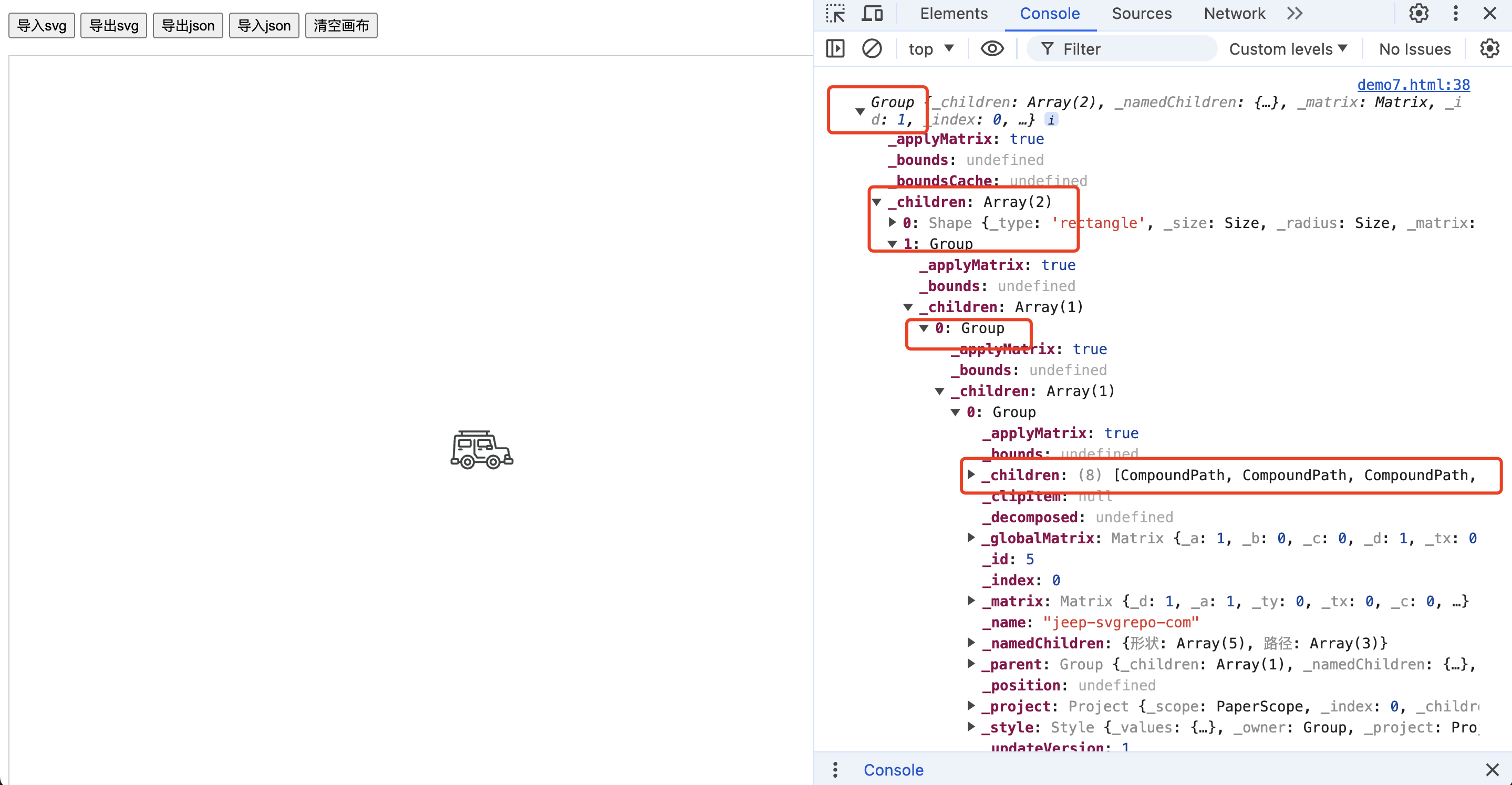
Task: Open the top context dropdown
Action: (931, 49)
